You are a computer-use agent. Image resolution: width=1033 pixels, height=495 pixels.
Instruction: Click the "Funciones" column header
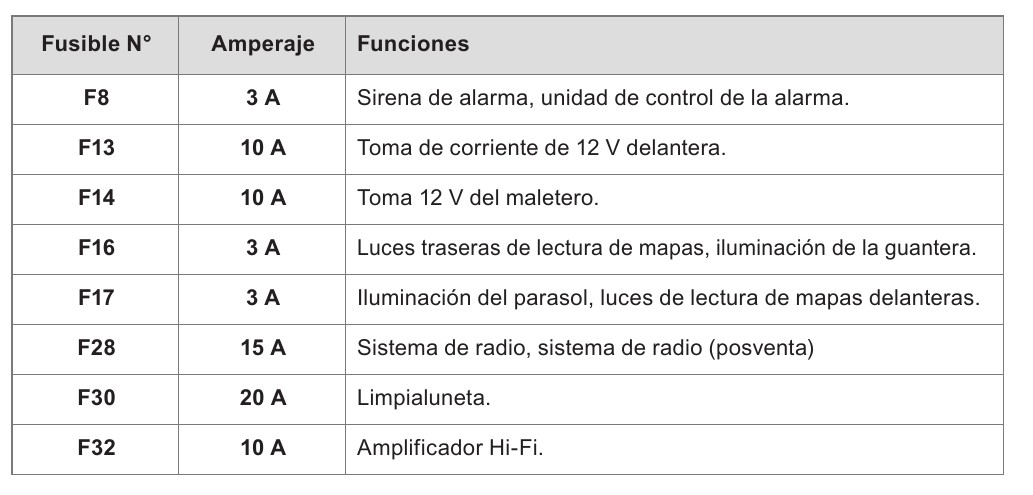[413, 45]
